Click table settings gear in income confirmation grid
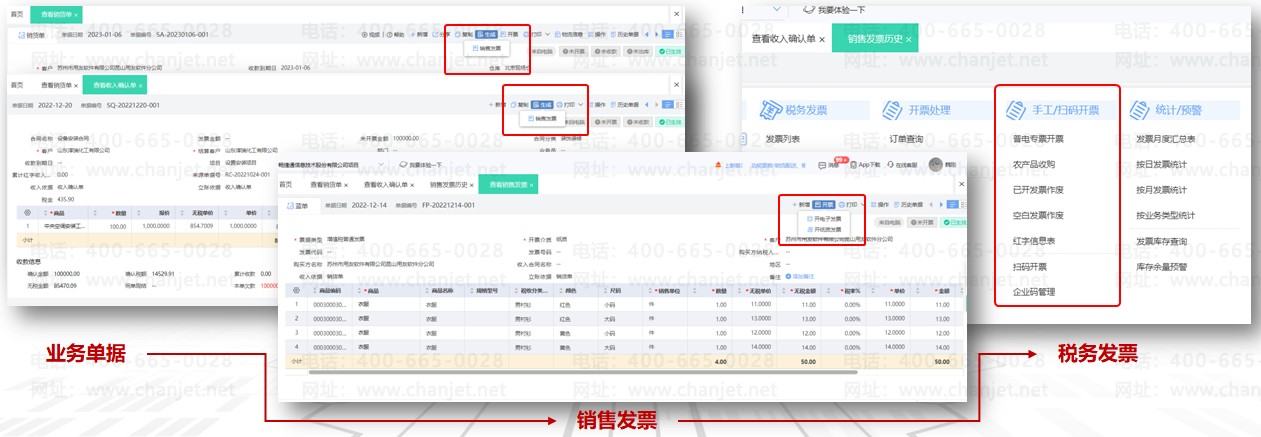 click(x=26, y=213)
